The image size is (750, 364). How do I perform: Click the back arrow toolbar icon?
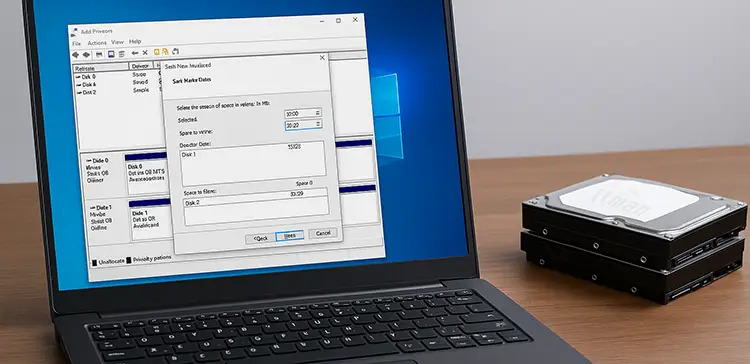tap(76, 55)
